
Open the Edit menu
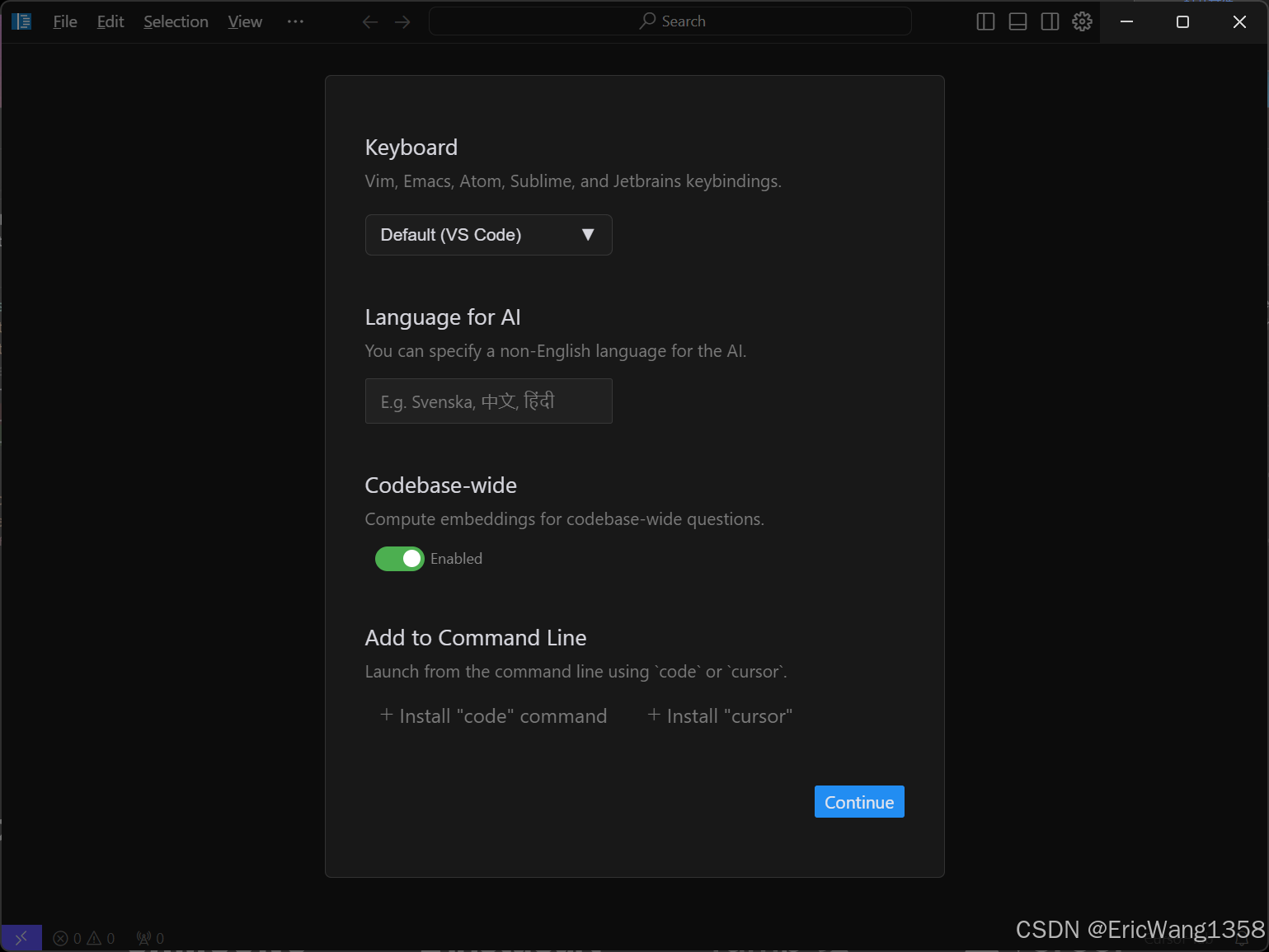click(x=110, y=21)
